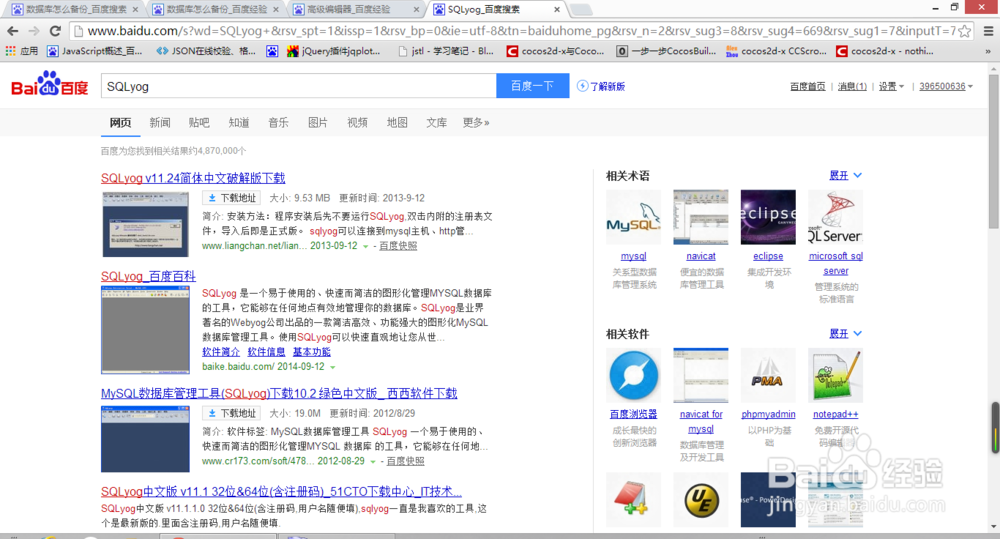
Task: Click the SQL Server logo image
Action: pos(835,217)
